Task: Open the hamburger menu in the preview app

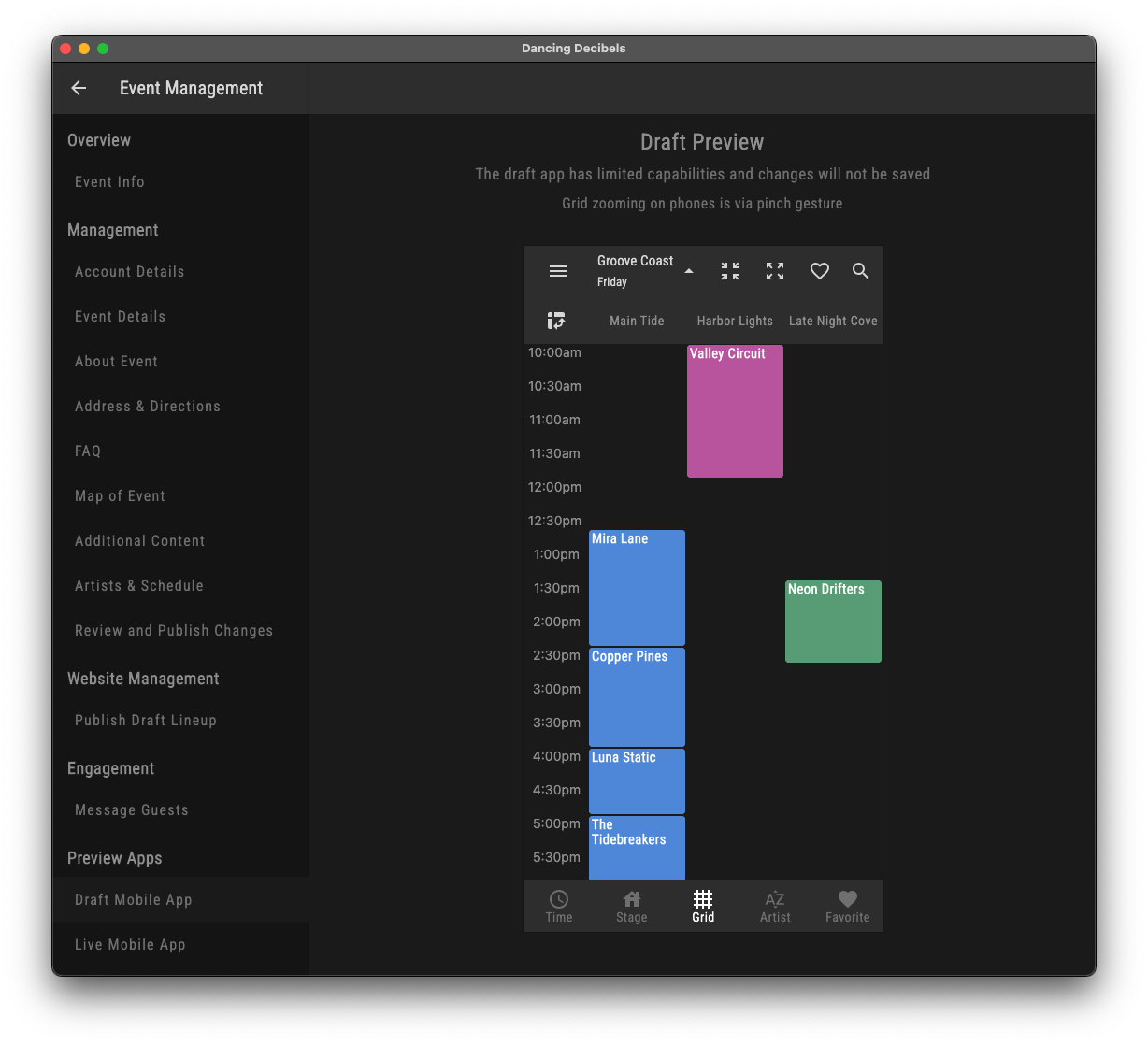Action: pos(558,271)
